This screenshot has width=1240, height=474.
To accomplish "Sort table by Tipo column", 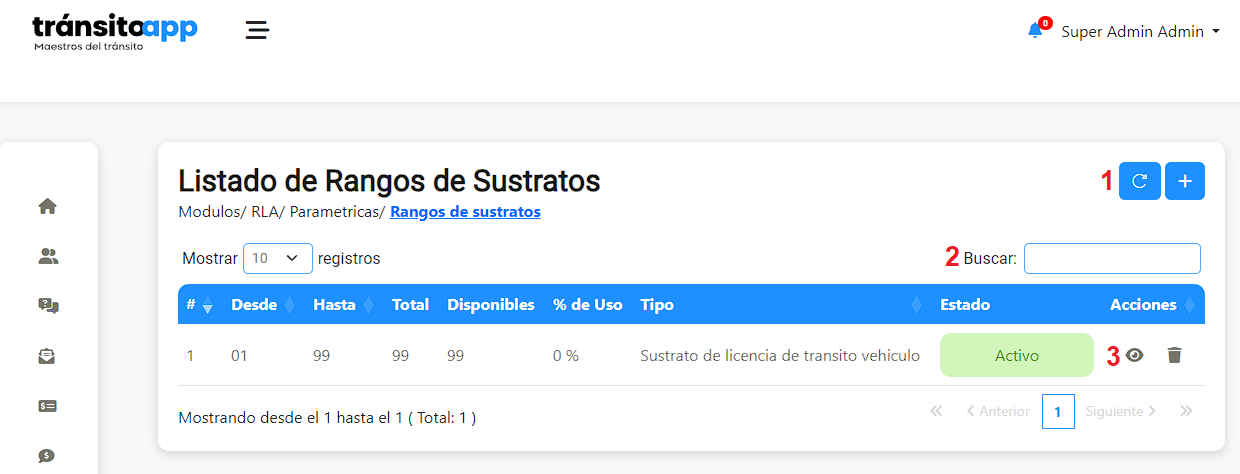I will point(780,305).
